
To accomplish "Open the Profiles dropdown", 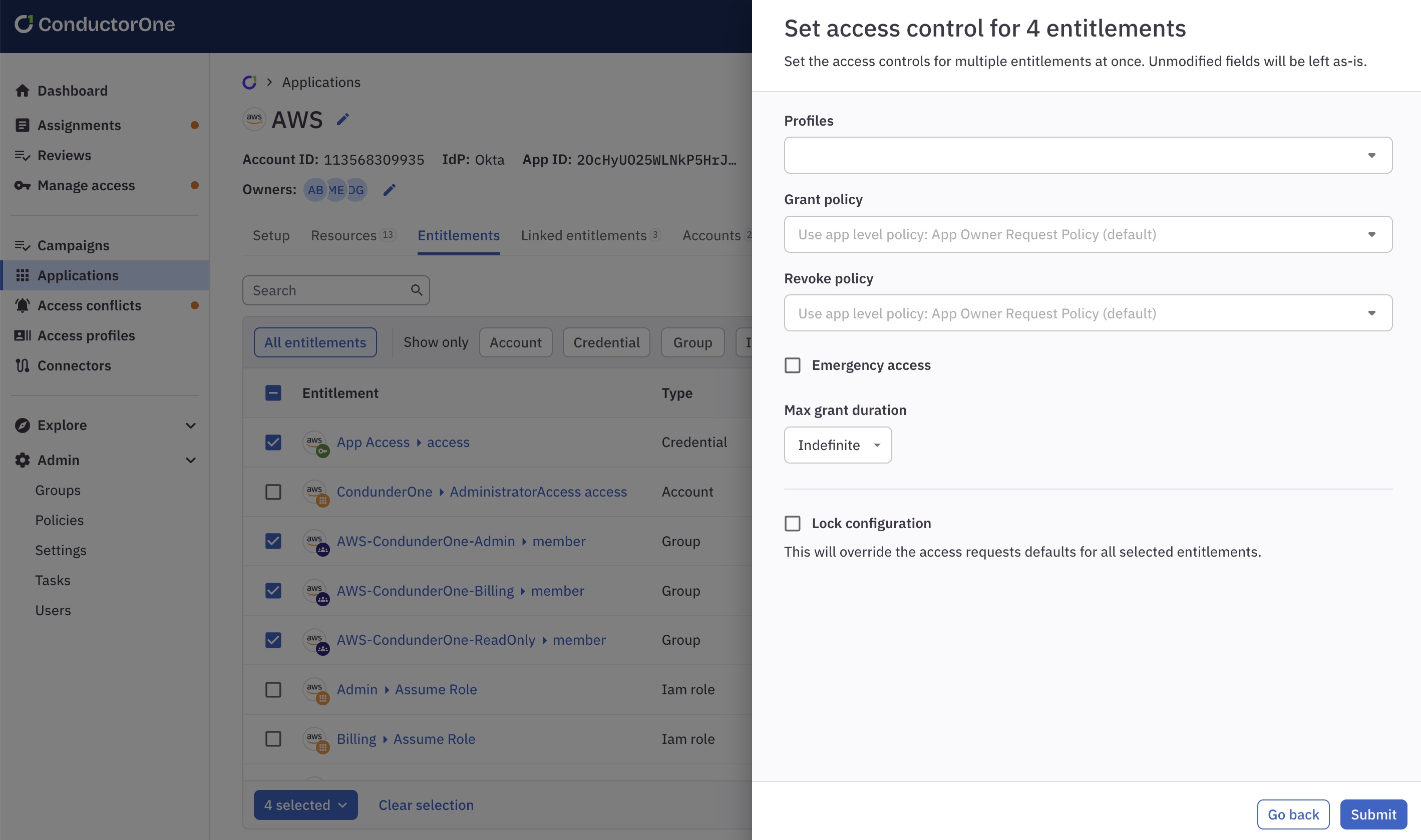I will [x=1088, y=155].
